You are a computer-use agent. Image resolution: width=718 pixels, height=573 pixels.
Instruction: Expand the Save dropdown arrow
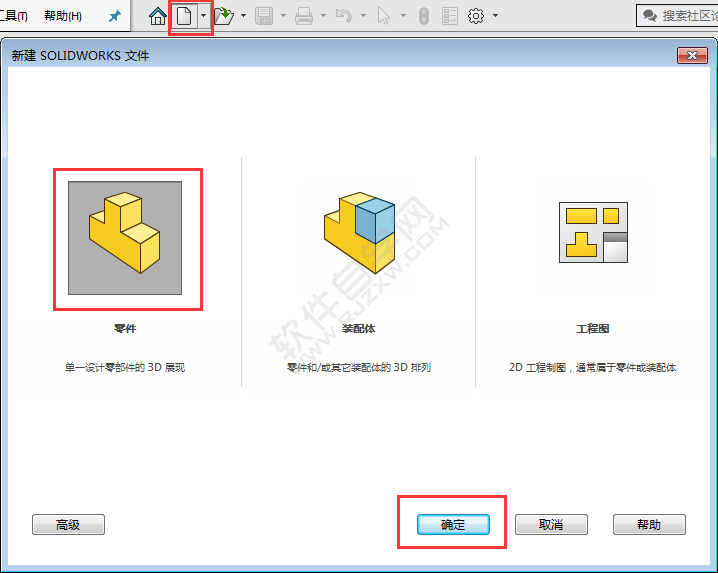[283, 16]
